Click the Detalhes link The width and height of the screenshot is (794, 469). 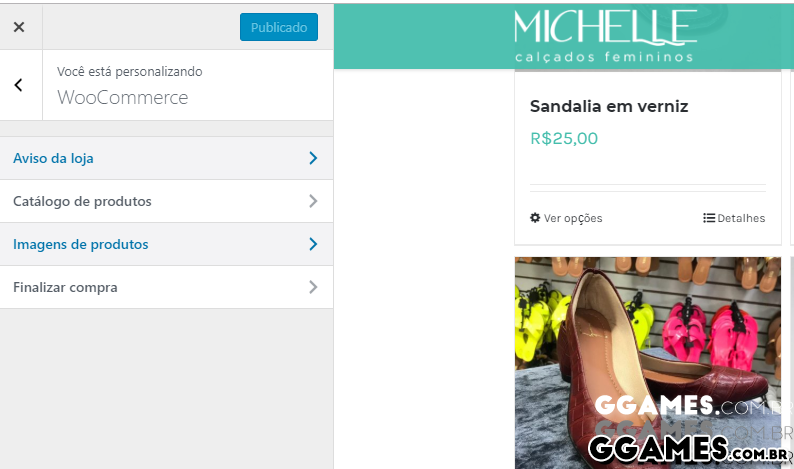point(734,218)
